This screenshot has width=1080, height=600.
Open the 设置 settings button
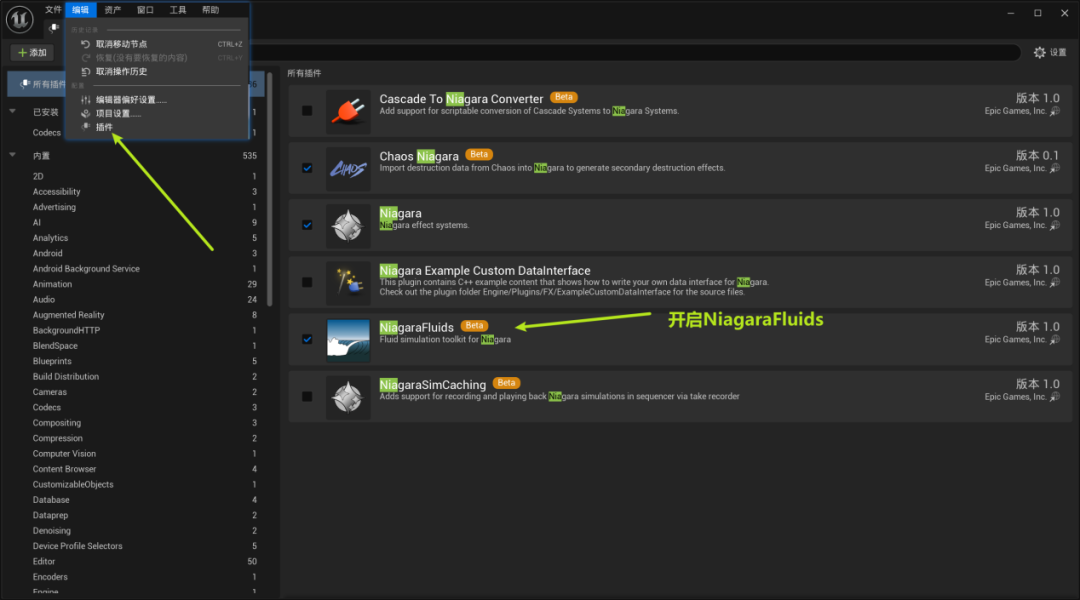(x=1050, y=52)
